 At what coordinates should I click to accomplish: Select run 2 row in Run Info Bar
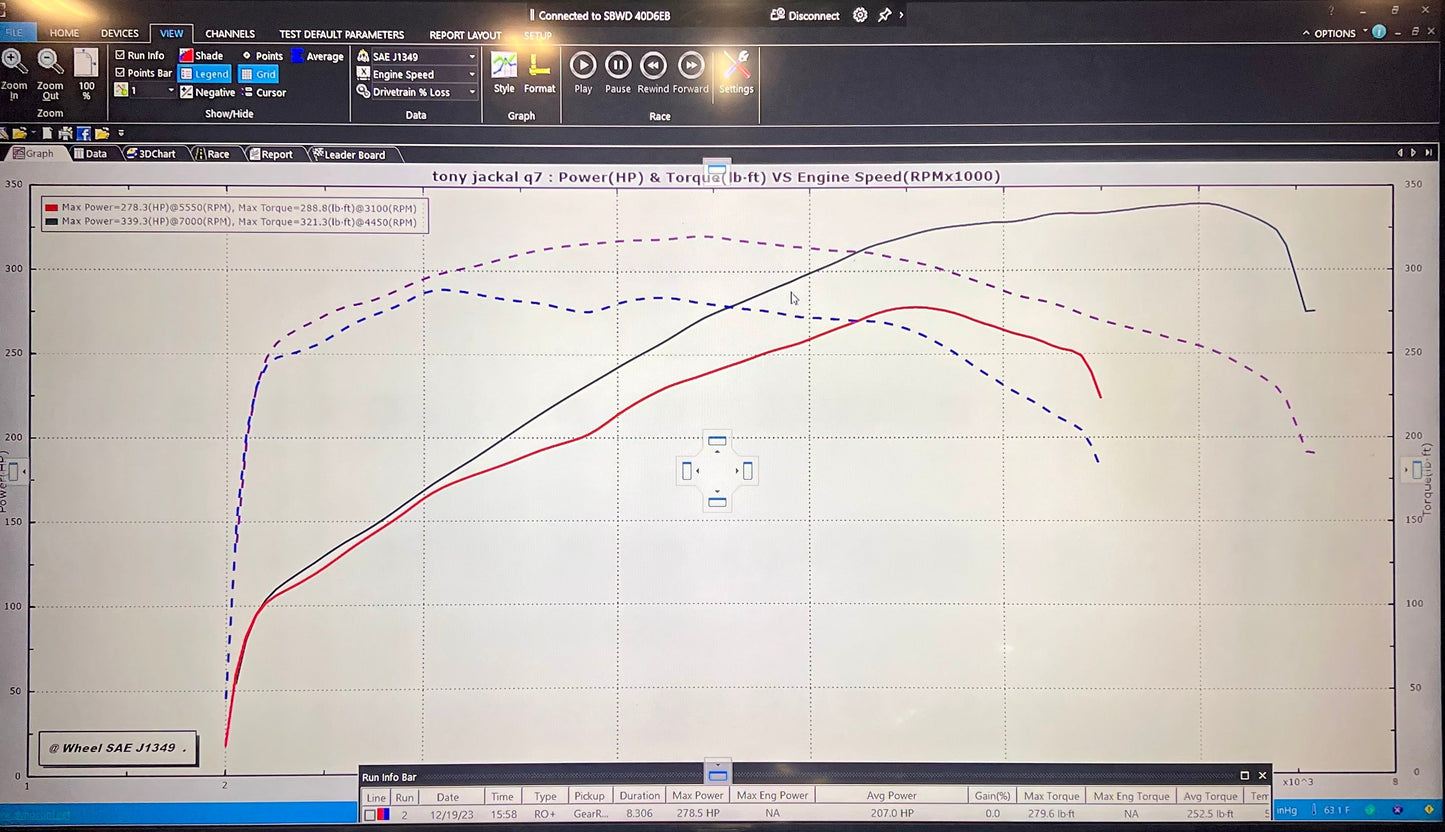click(x=404, y=813)
